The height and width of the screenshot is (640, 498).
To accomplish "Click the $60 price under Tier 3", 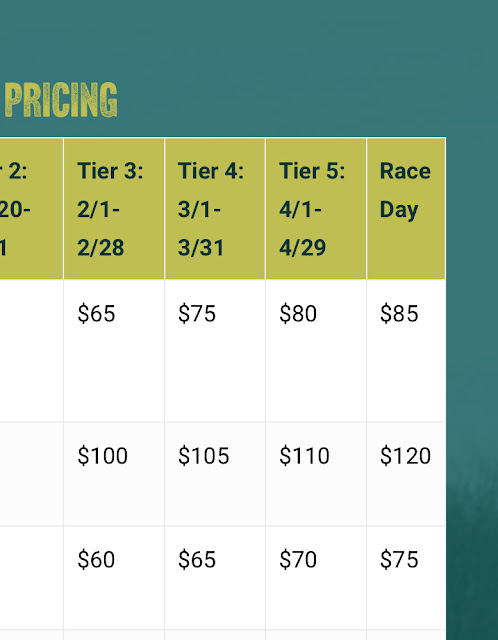I will tap(96, 560).
